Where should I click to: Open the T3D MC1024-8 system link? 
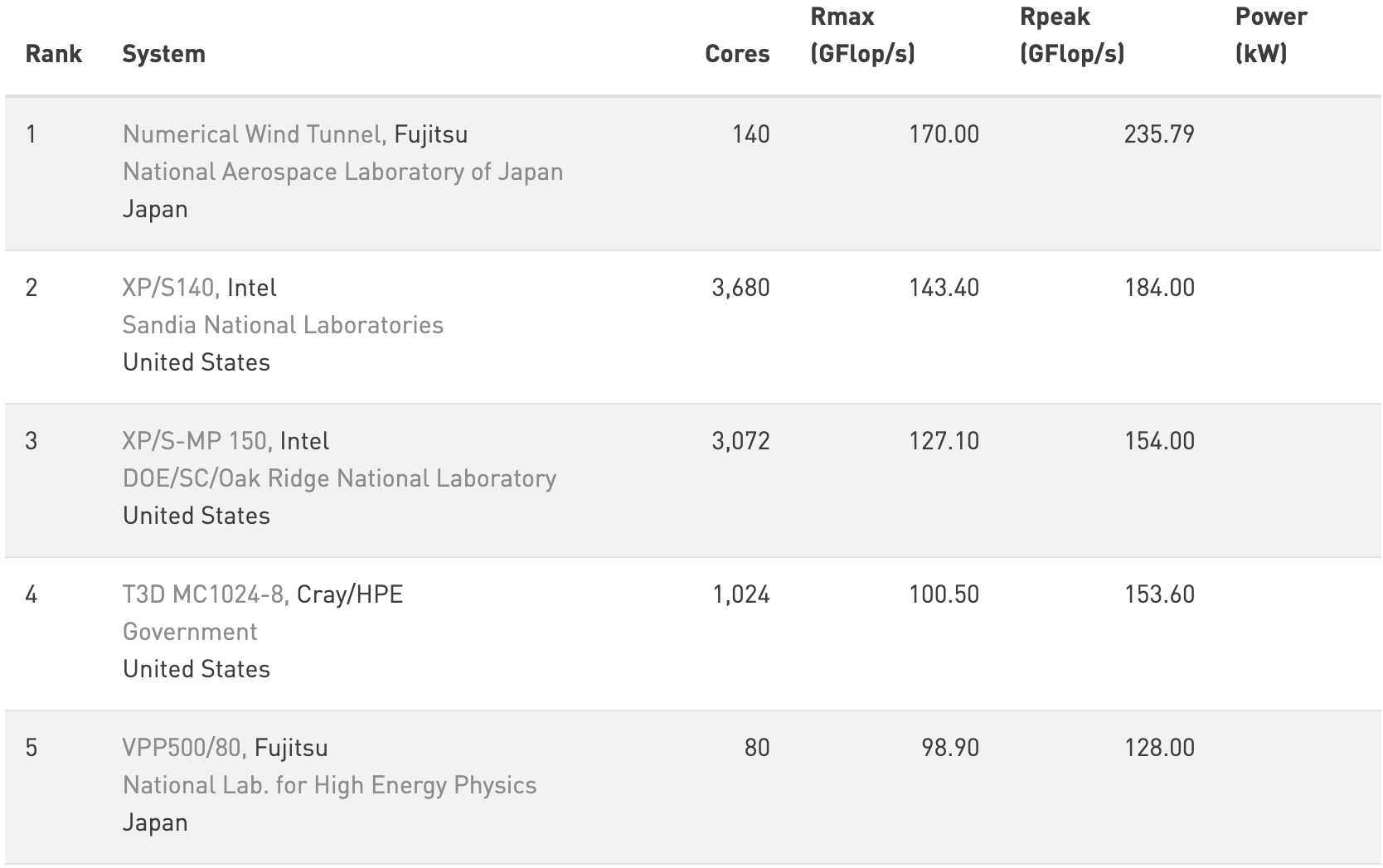tap(204, 594)
